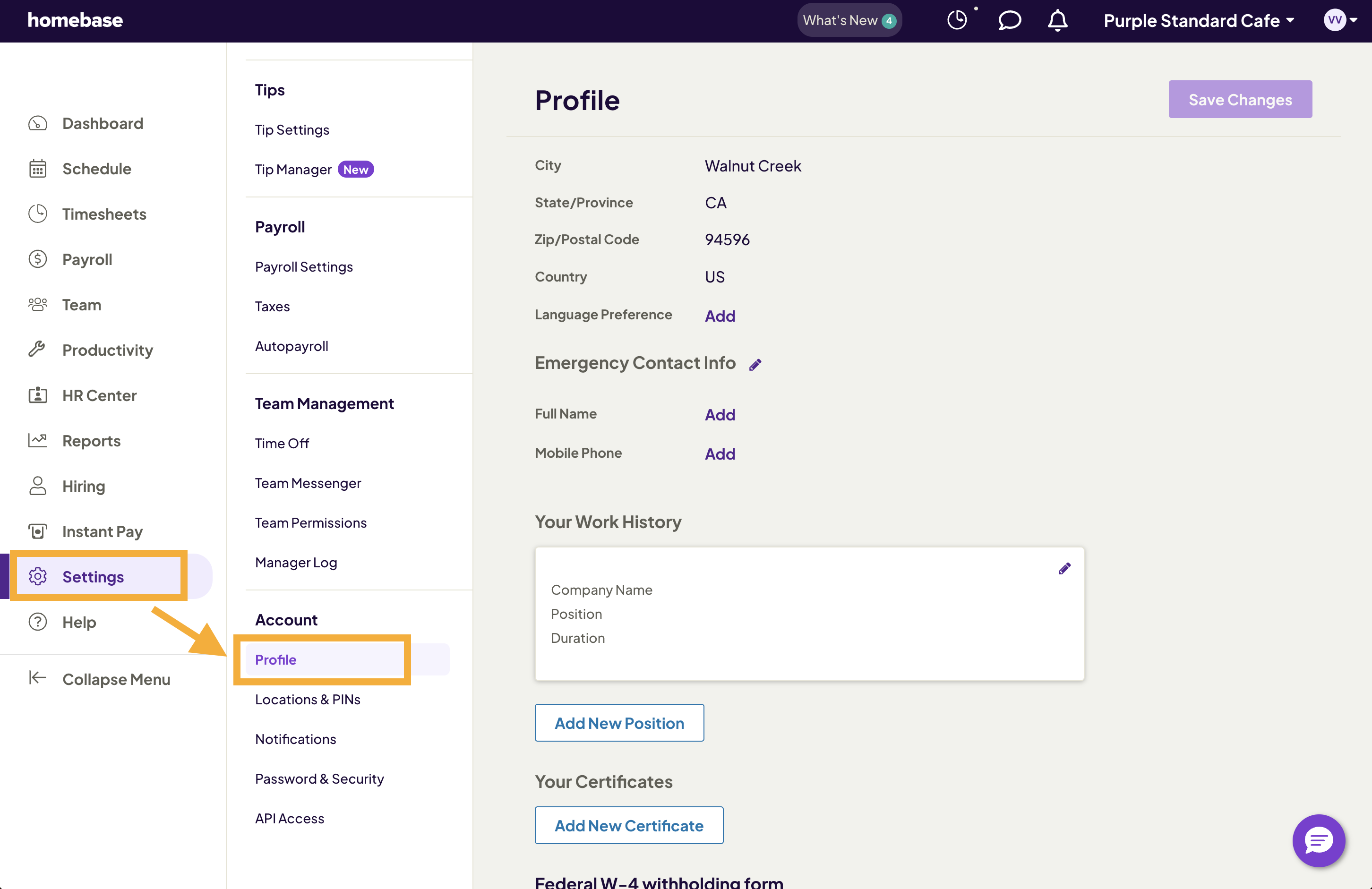Open the messages chat bubble in top bar

(1009, 21)
